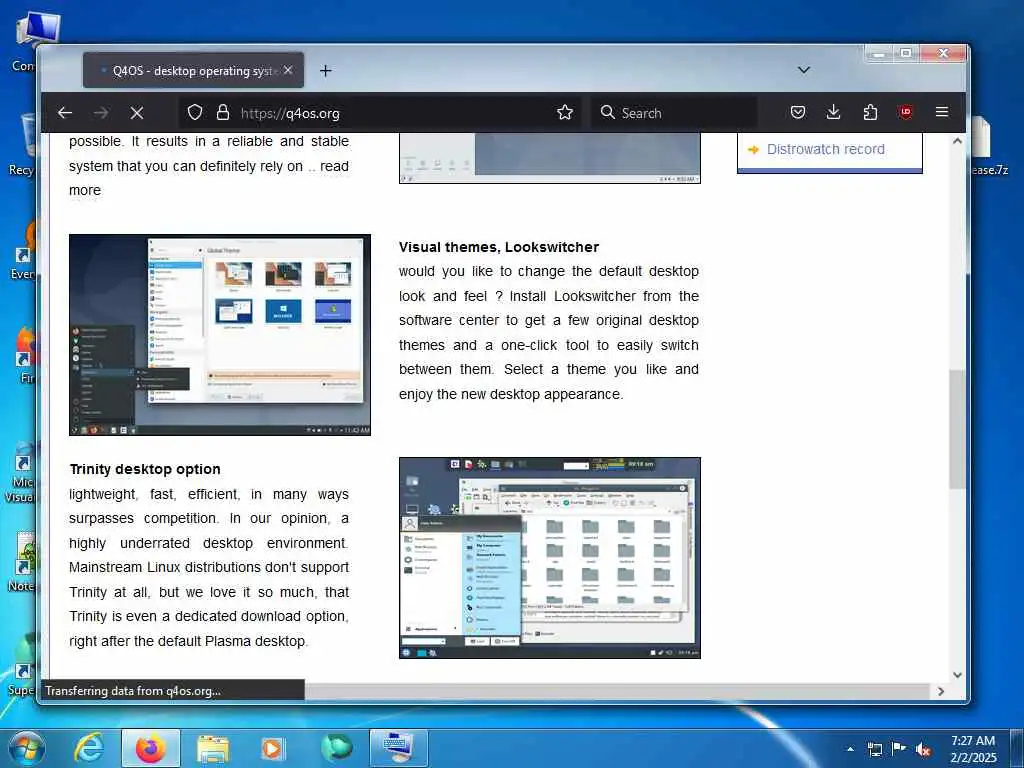1024x768 pixels.
Task: Open Windows Media Player from taskbar
Action: tap(273, 748)
